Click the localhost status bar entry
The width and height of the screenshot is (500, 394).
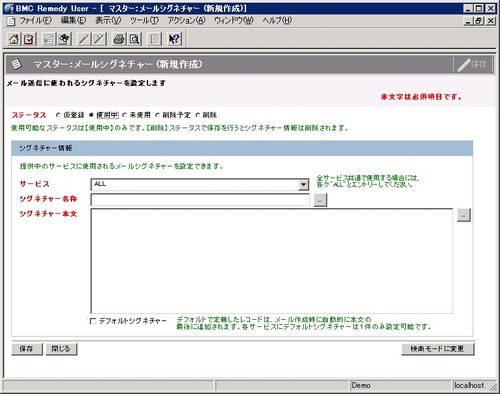(469, 385)
